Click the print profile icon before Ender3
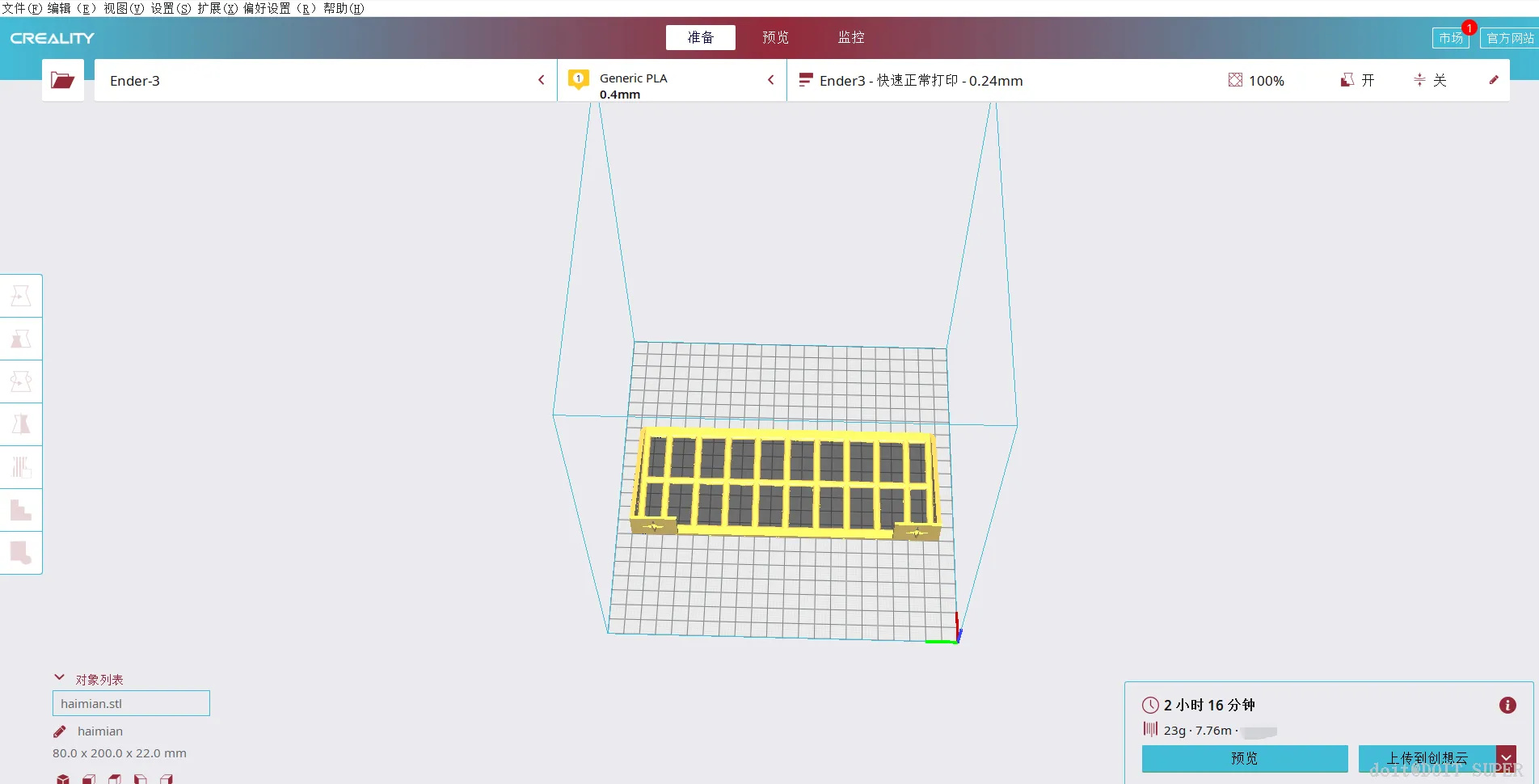This screenshot has width=1539, height=784. (805, 80)
